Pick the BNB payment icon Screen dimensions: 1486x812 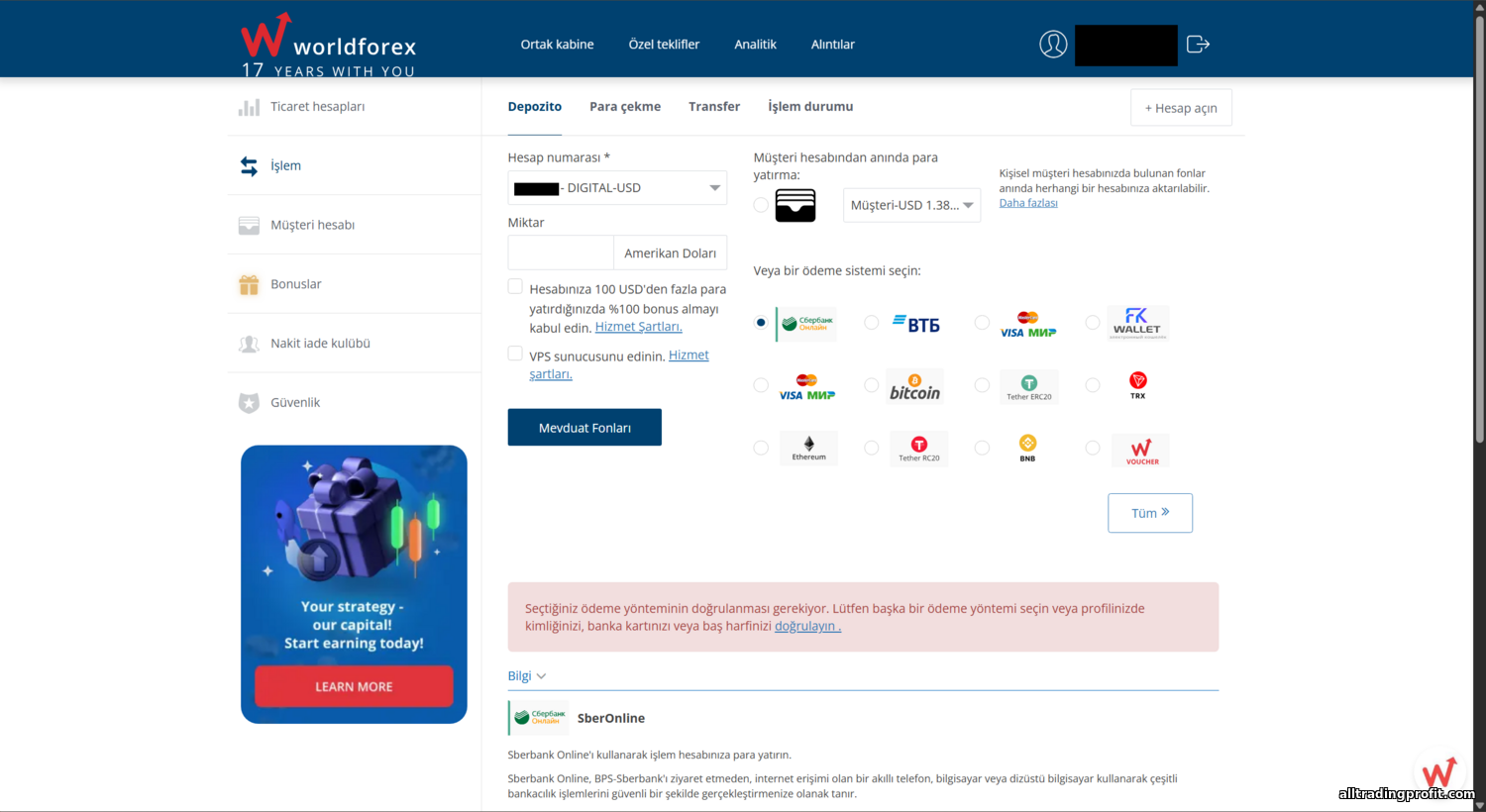tap(1027, 448)
